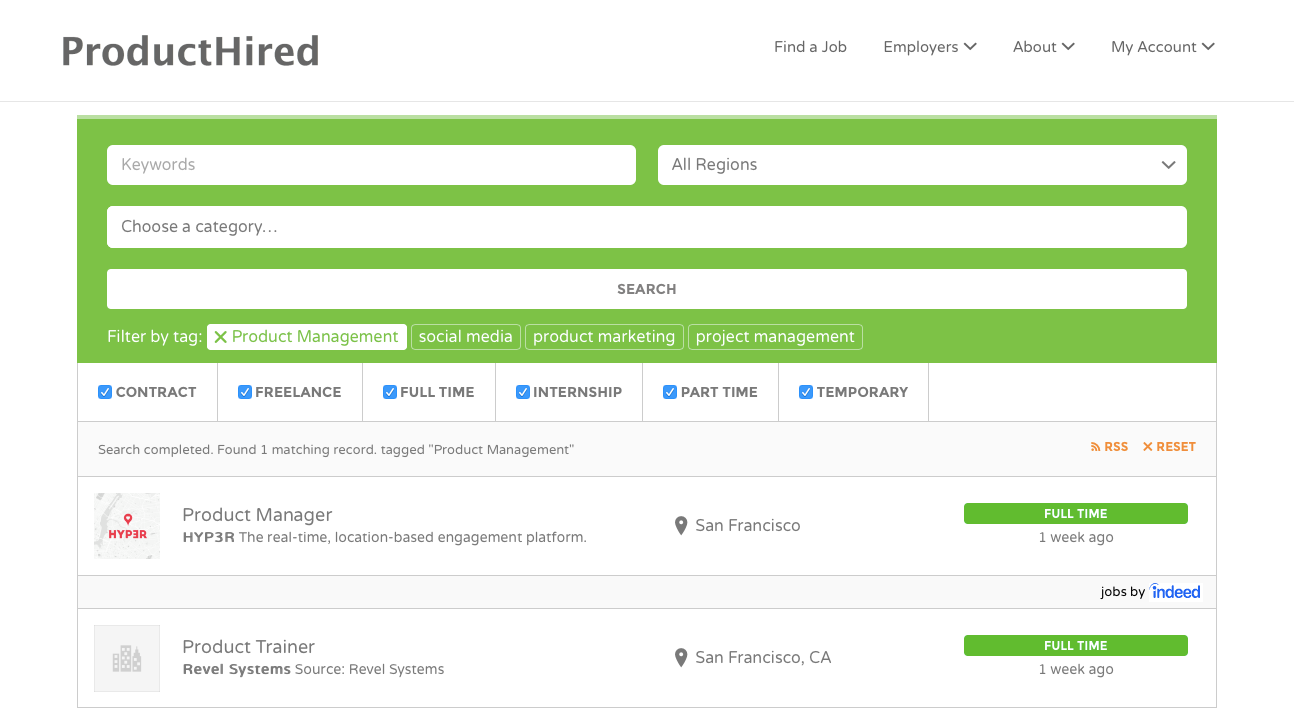The image size is (1294, 708).
Task: Click the ProductHired site logo
Action: tap(190, 50)
